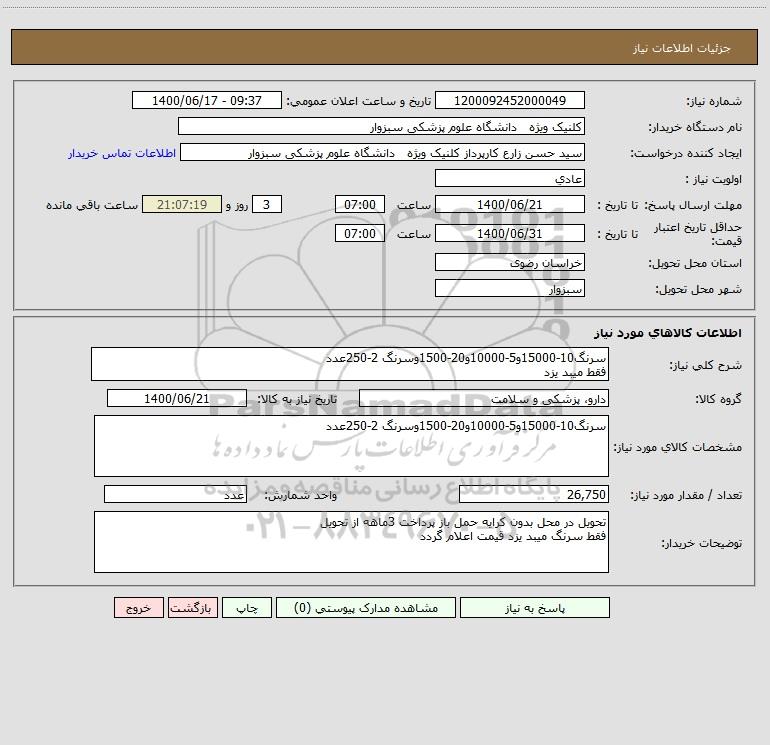
Task: Click the استان محل تحویل label
Action: tap(695, 264)
